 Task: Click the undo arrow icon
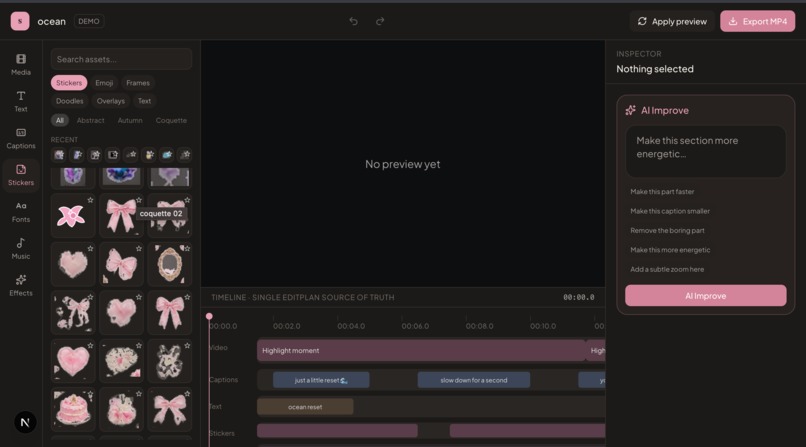(x=354, y=21)
